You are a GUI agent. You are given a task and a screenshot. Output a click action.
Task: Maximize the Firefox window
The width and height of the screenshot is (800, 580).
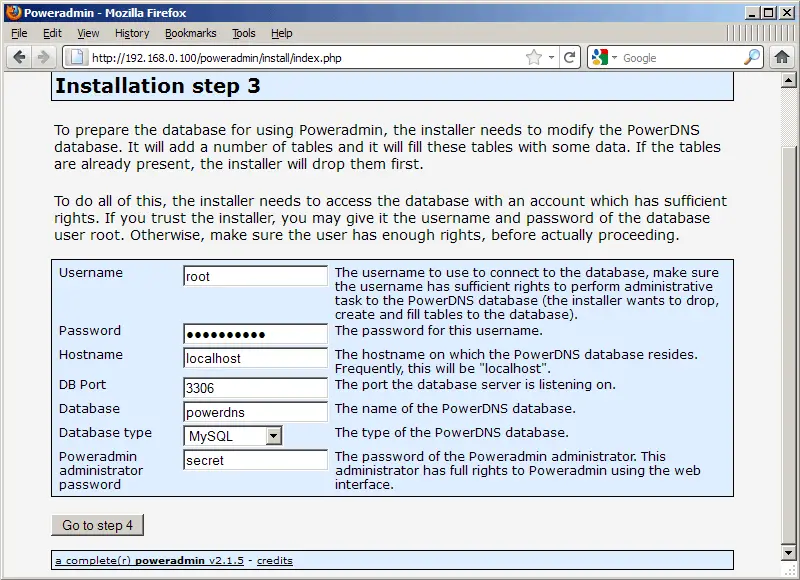pyautogui.click(x=768, y=13)
